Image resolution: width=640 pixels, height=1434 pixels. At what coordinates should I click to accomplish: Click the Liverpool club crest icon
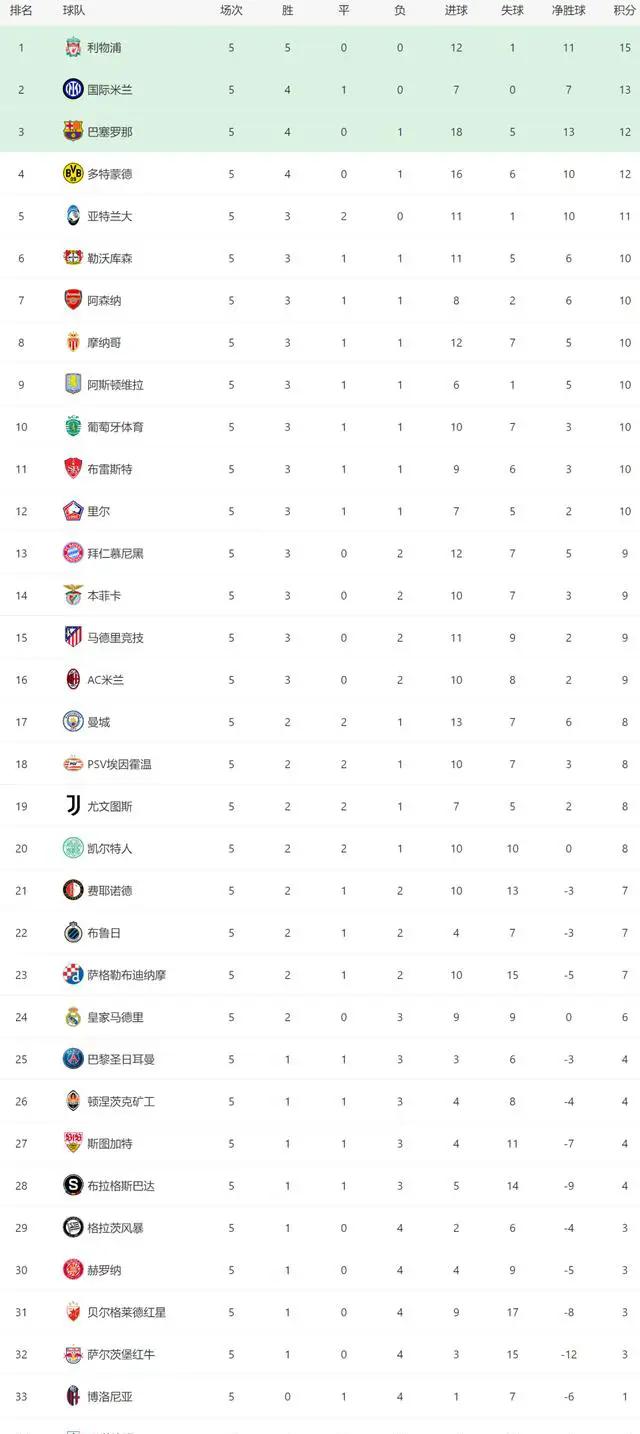click(x=72, y=47)
